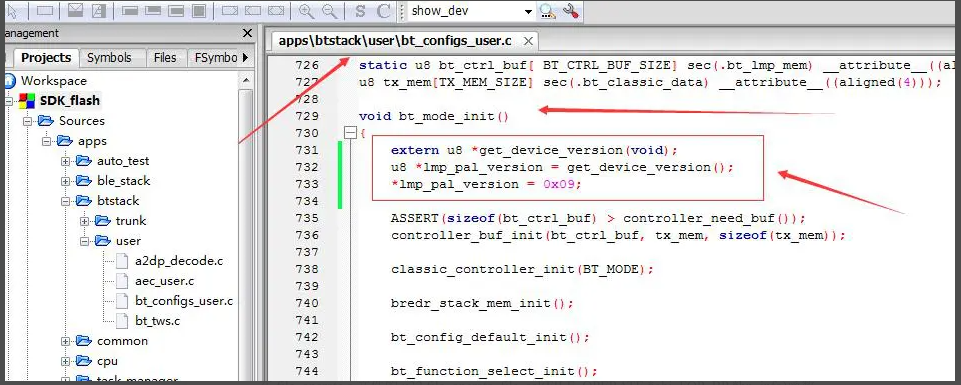Toggle the S source toolbar icon
The image size is (961, 385).
pyautogui.click(x=360, y=10)
